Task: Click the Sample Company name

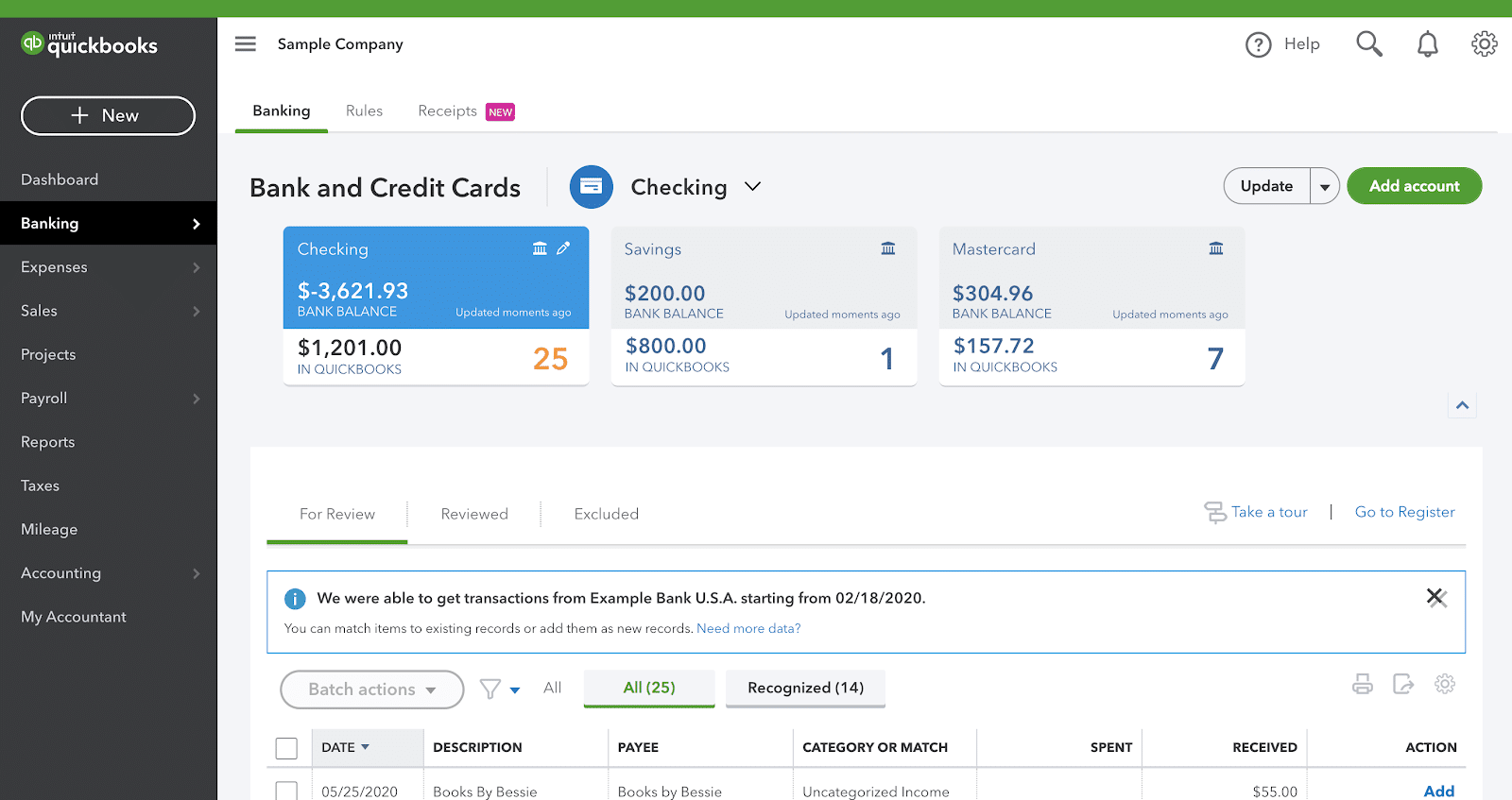Action: [x=340, y=43]
